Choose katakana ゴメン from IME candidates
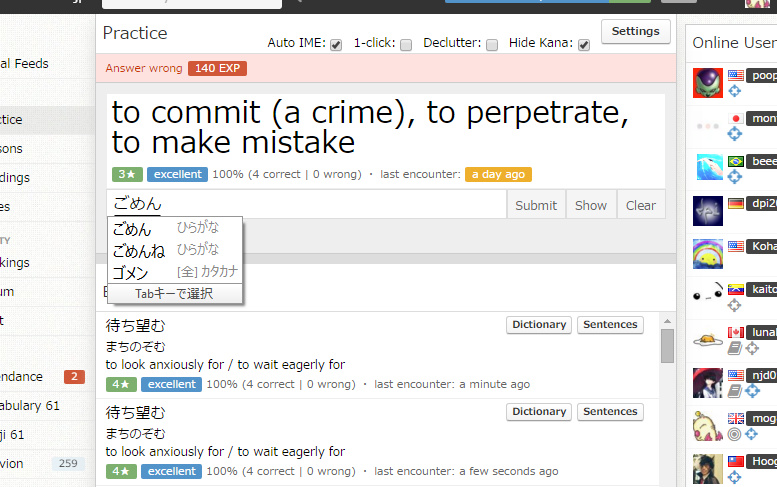This screenshot has width=777, height=487. click(131, 272)
